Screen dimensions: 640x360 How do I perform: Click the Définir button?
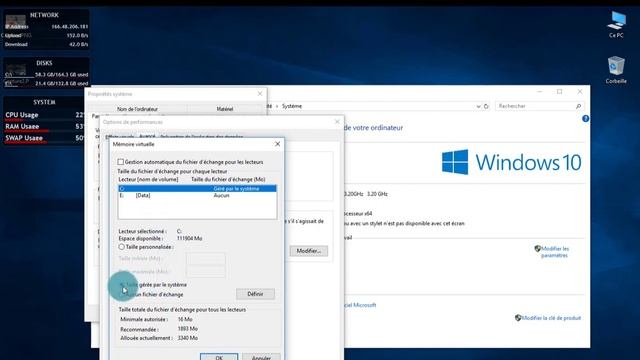pos(255,294)
